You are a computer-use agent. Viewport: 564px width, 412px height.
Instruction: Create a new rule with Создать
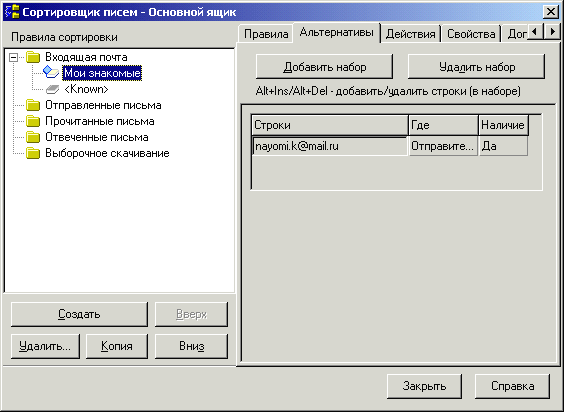pos(79,314)
